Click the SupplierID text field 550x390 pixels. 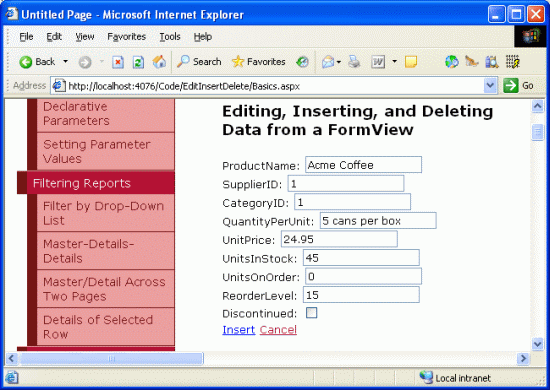(346, 183)
